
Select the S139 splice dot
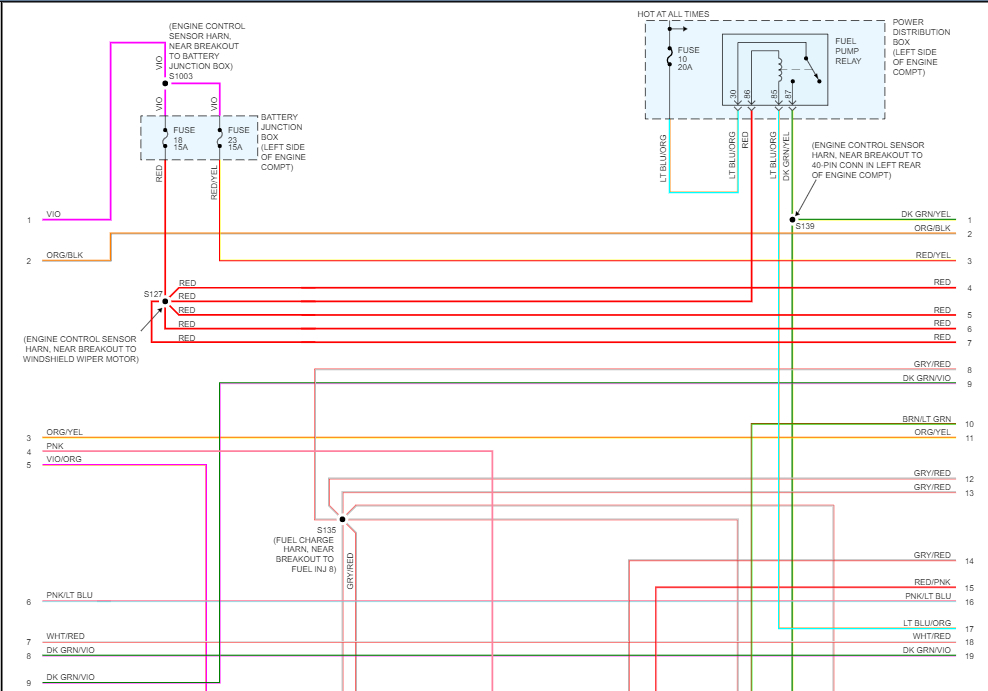(792, 218)
